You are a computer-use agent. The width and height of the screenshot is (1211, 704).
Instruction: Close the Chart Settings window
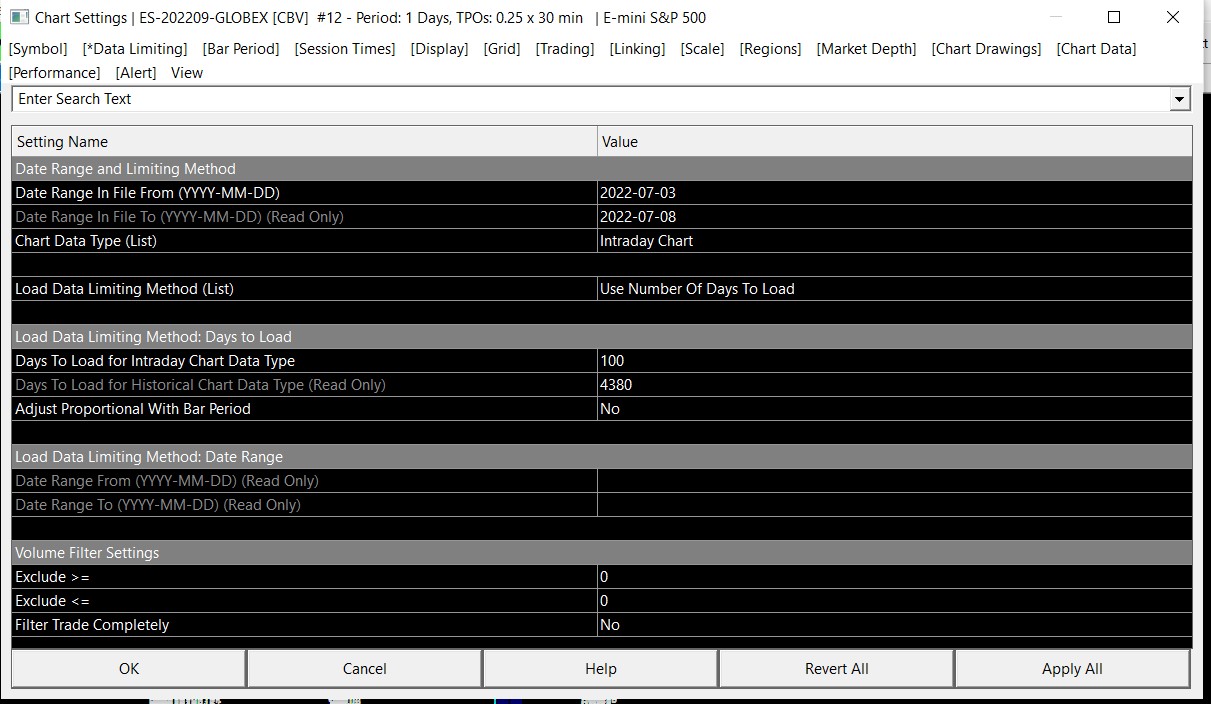(x=1173, y=17)
